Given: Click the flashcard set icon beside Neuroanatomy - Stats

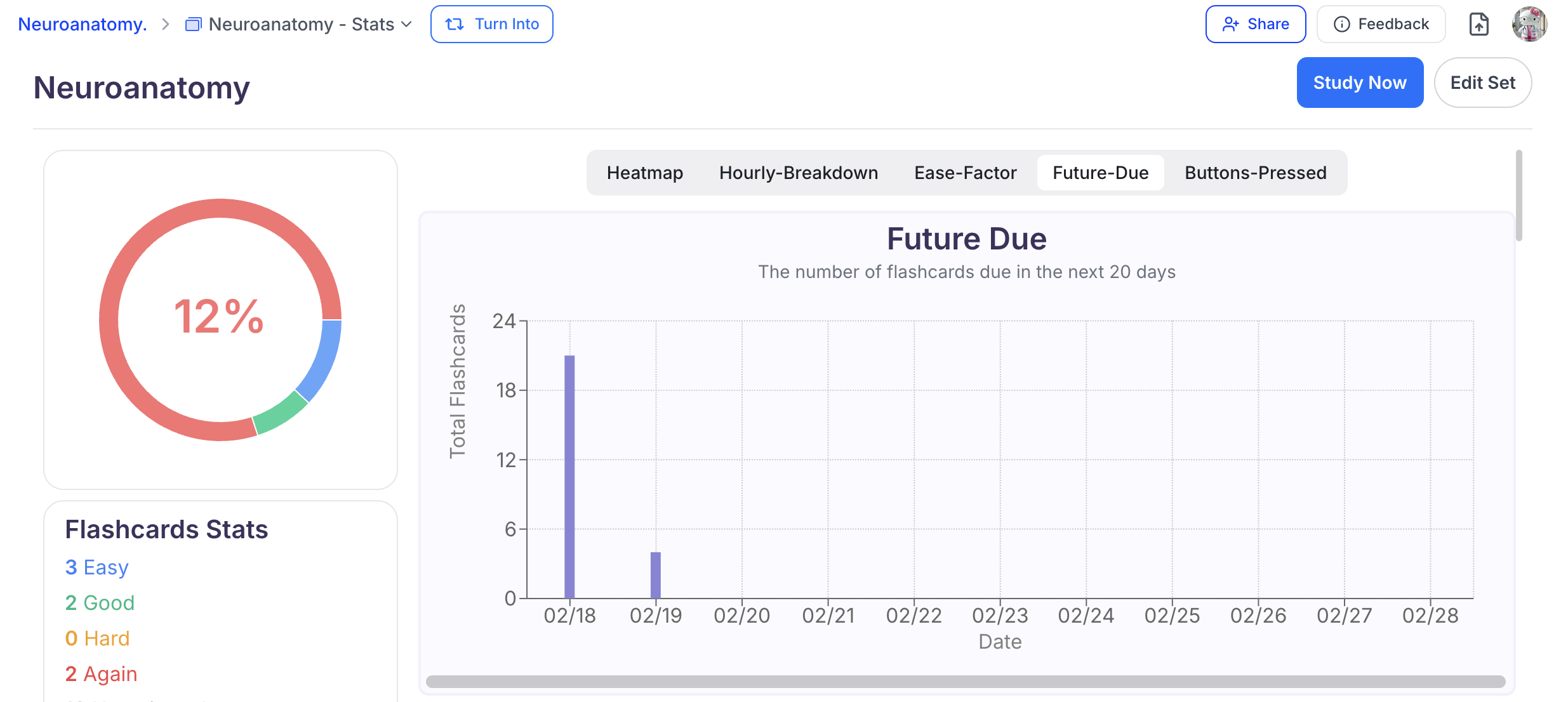Looking at the screenshot, I should [x=193, y=24].
